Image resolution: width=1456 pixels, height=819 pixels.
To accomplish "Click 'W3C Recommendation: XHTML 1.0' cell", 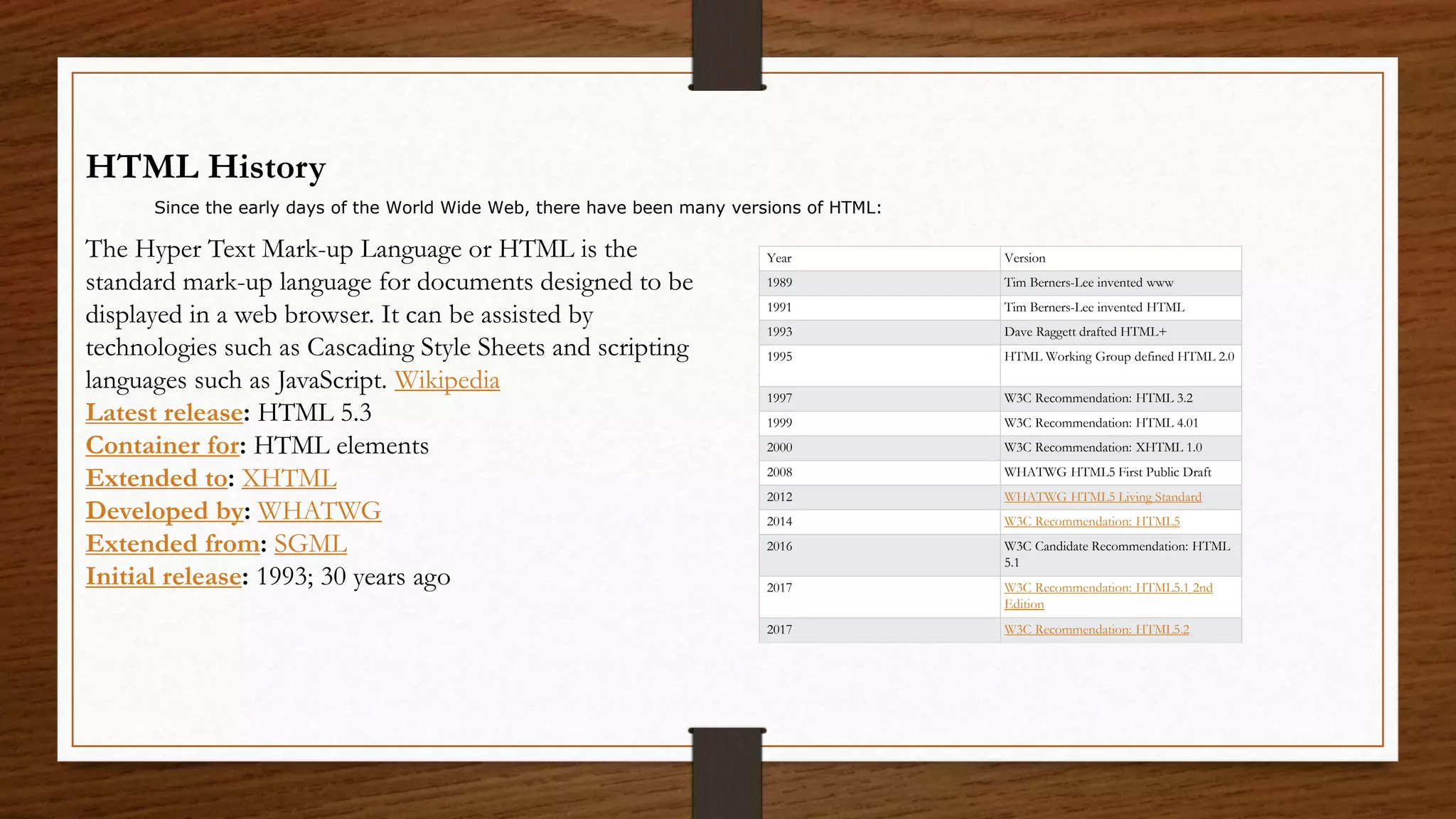I will pyautogui.click(x=1120, y=448).
